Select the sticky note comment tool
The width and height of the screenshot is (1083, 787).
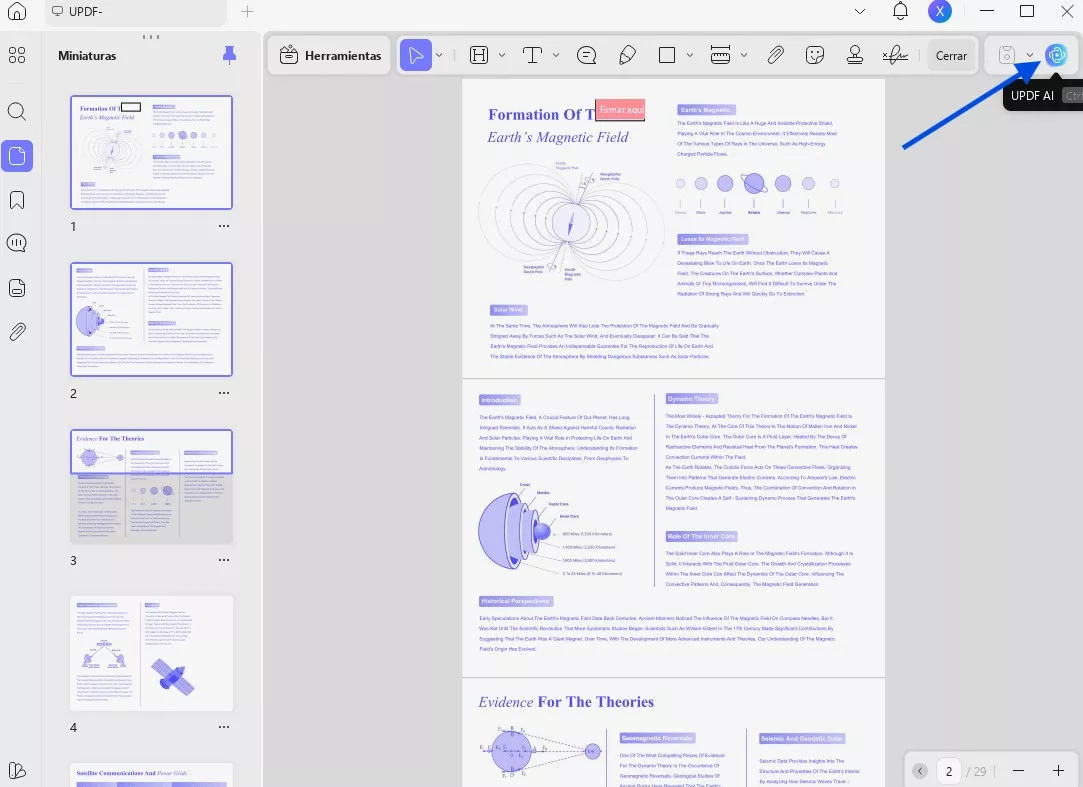click(x=586, y=55)
